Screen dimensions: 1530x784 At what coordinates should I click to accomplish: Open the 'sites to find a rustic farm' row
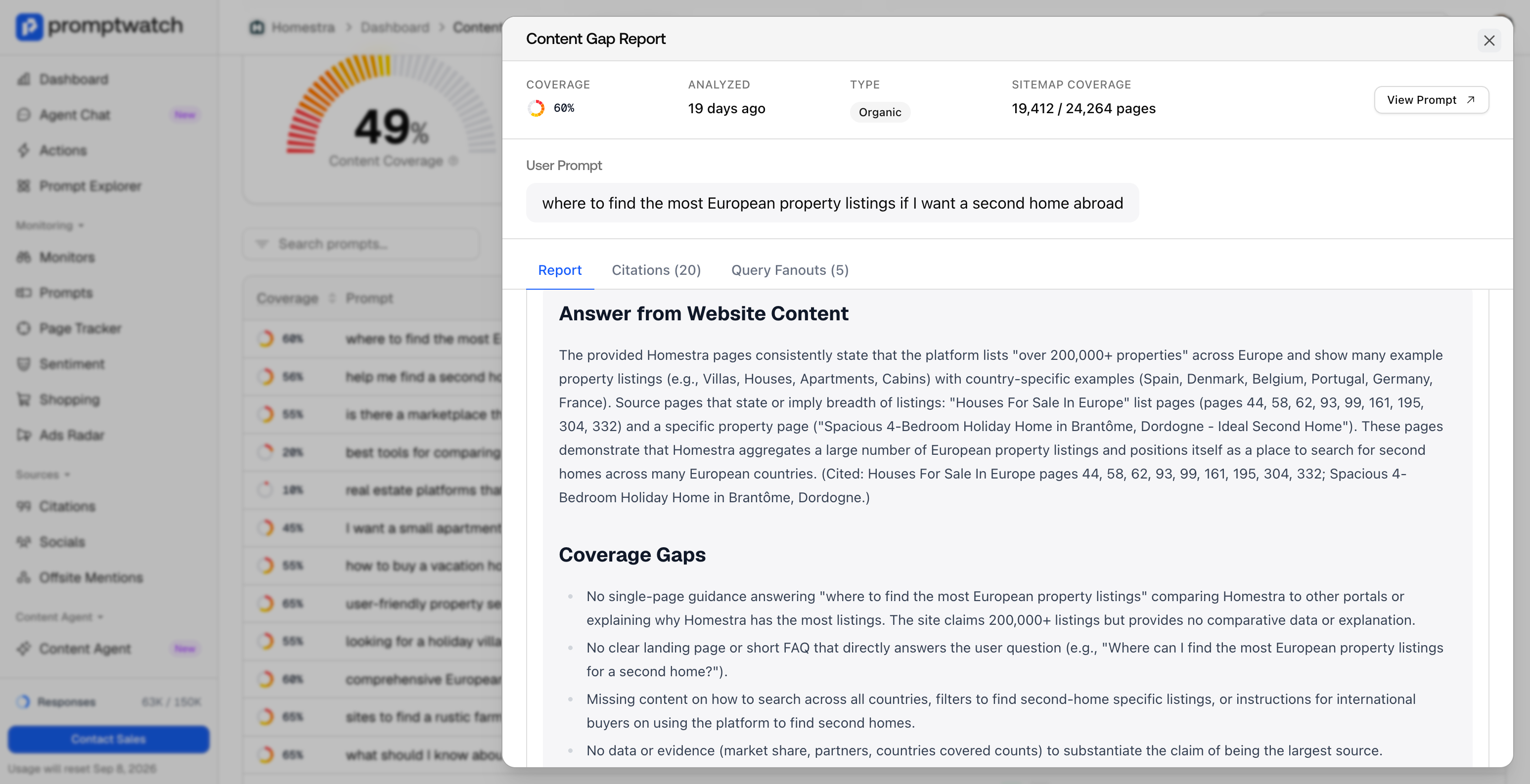point(373,717)
